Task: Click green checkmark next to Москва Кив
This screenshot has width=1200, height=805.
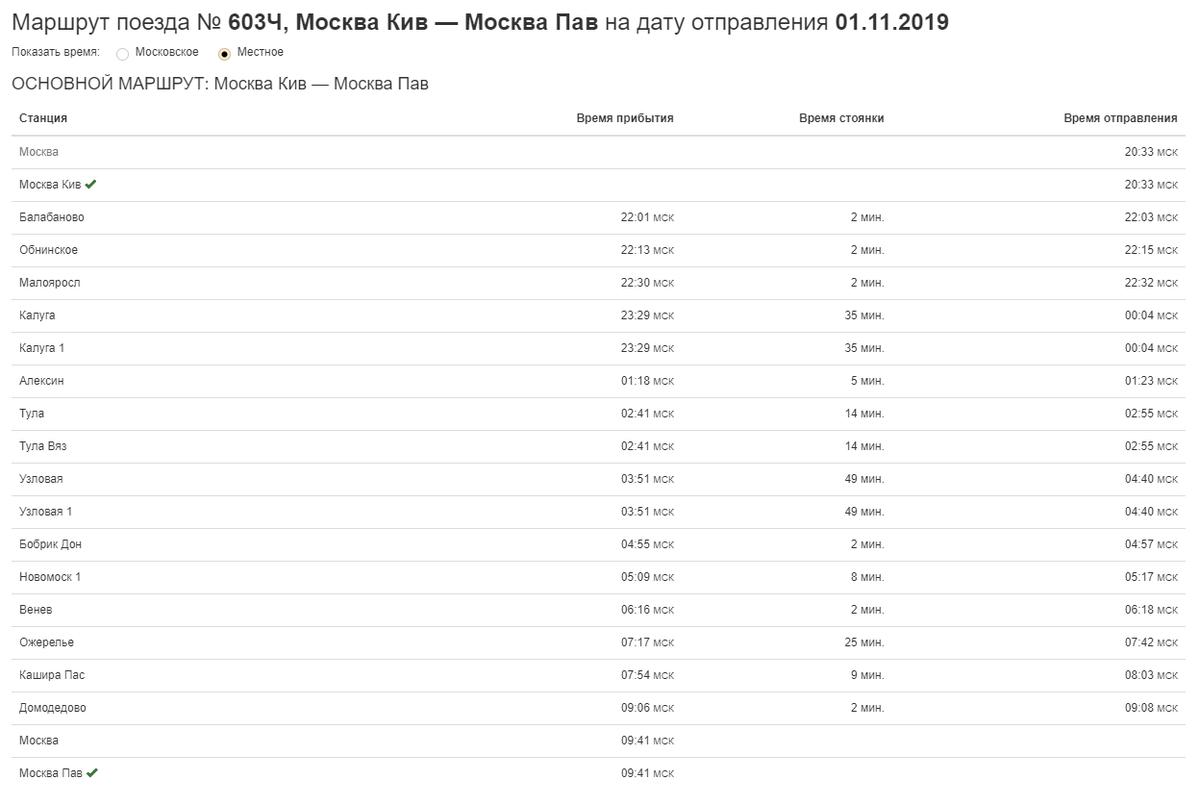Action: (x=91, y=184)
